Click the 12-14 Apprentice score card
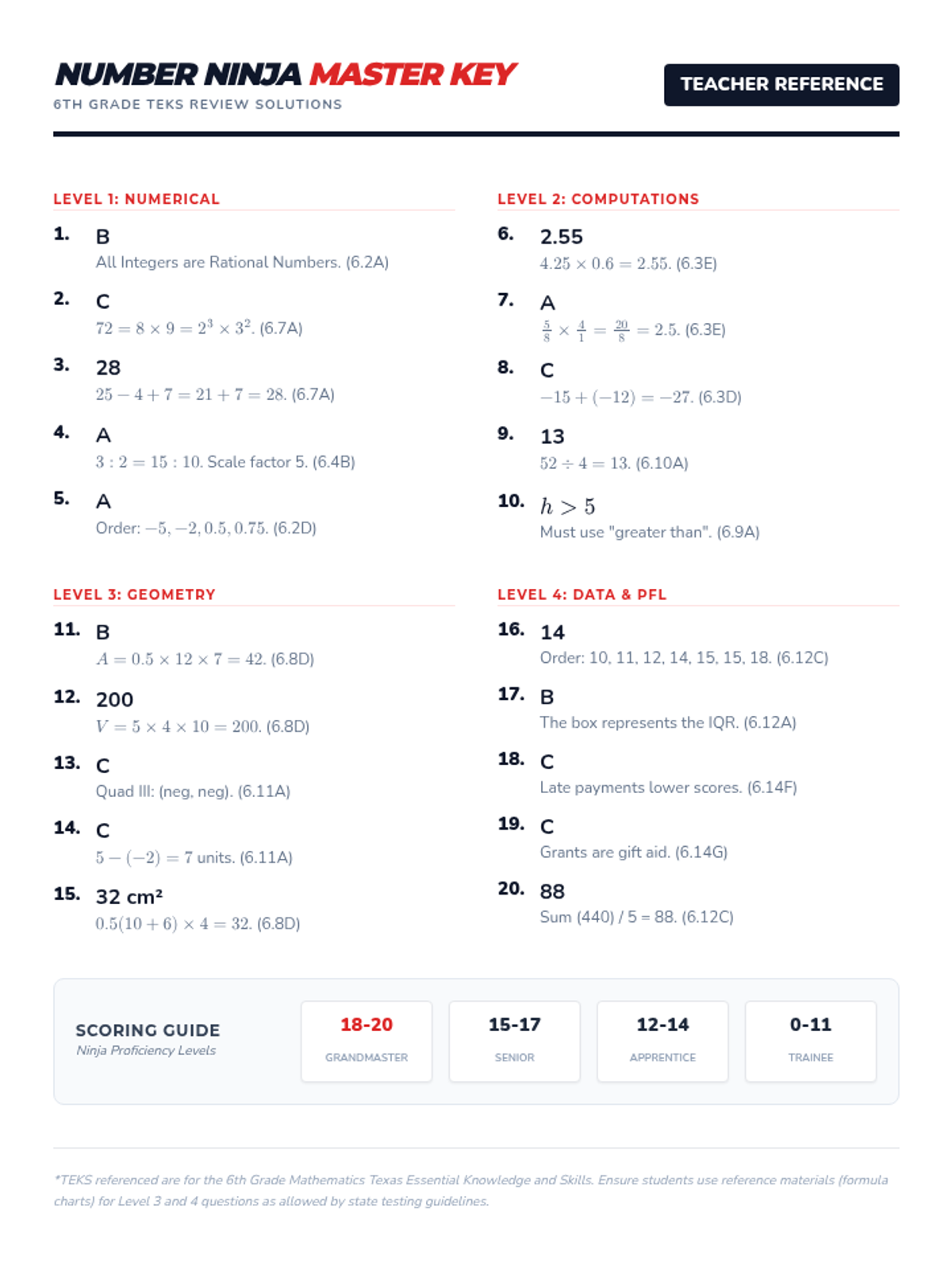Image resolution: width=952 pixels, height=1270 pixels. tap(662, 1041)
